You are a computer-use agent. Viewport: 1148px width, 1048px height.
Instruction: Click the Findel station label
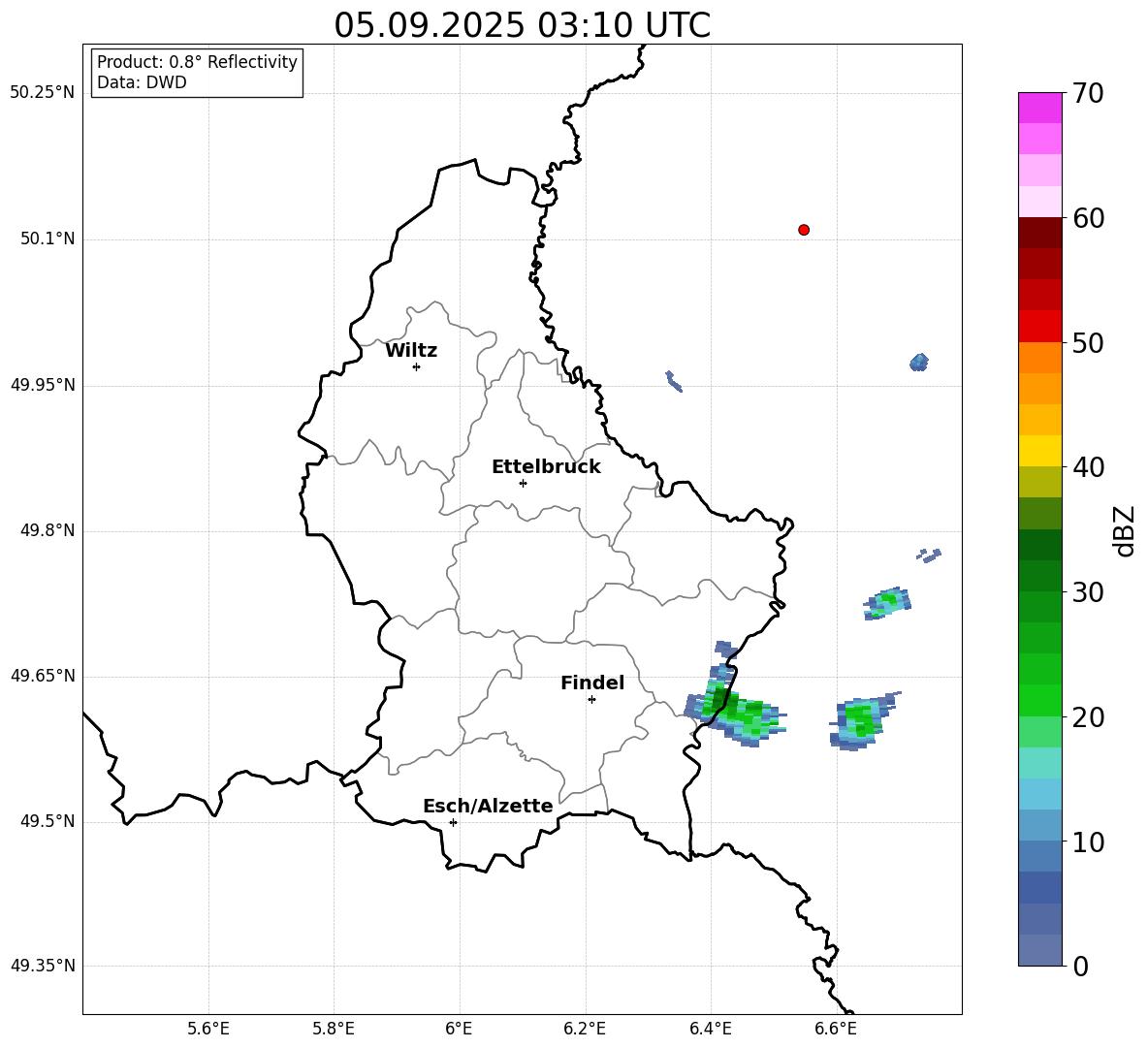(x=592, y=683)
